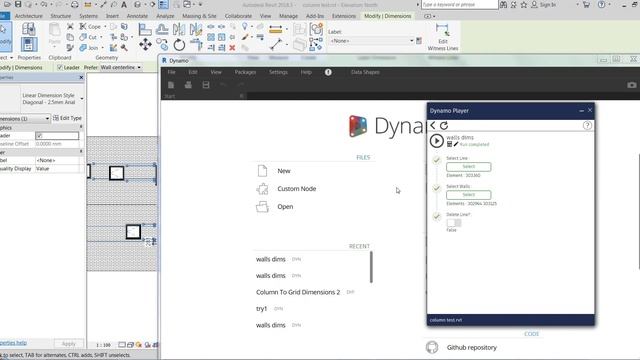This screenshot has height=360, width=640.
Task: Open the Github repository link
Action: point(471,347)
